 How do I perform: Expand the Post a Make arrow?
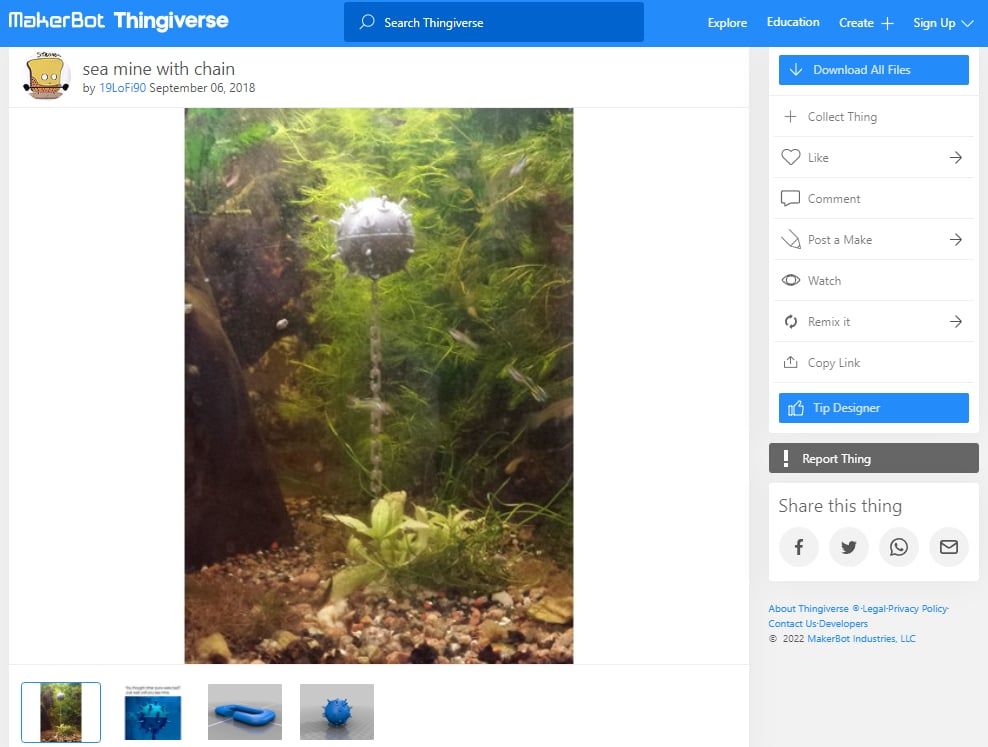pyautogui.click(x=955, y=240)
